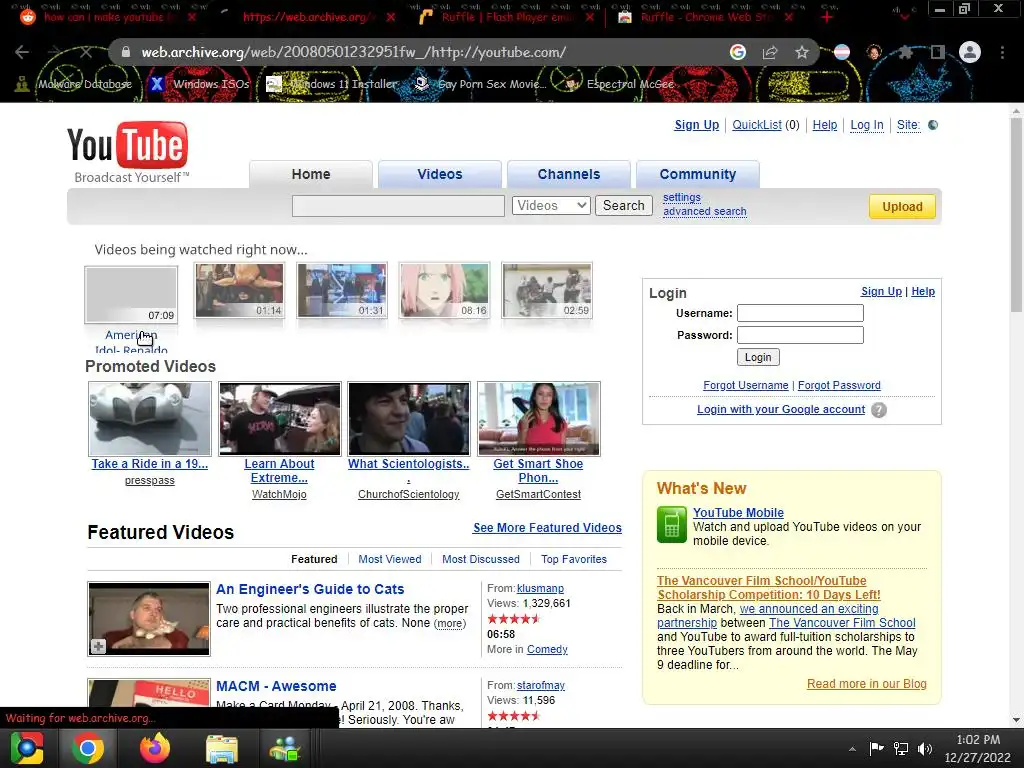
Task: Open the Videos search type dropdown
Action: [x=551, y=206]
